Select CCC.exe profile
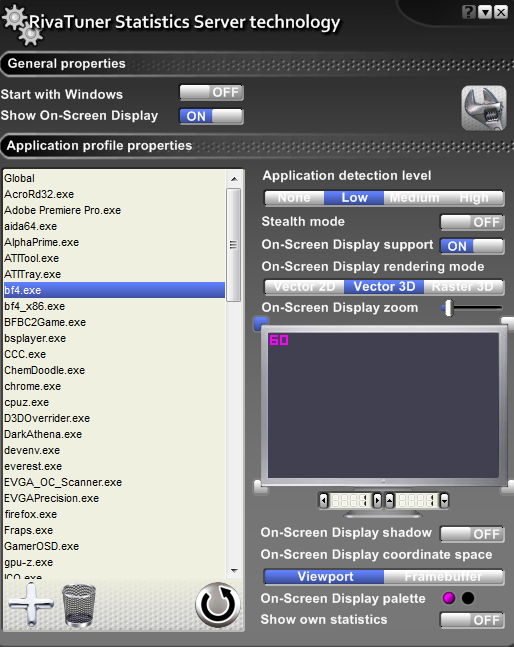This screenshot has height=647, width=514. point(114,354)
